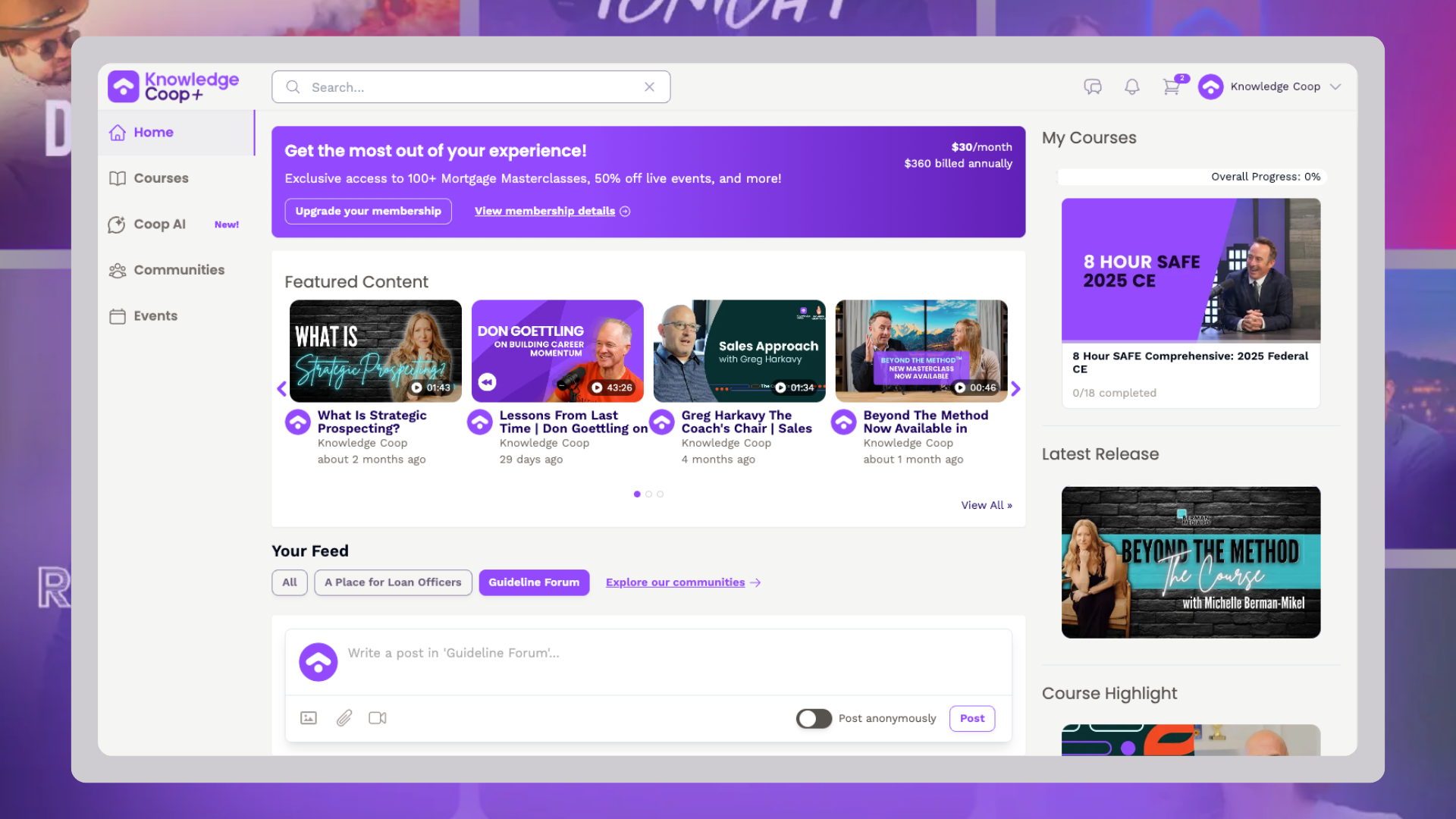Toggle Post anonymously switch
This screenshot has width=1456, height=819.
(814, 718)
